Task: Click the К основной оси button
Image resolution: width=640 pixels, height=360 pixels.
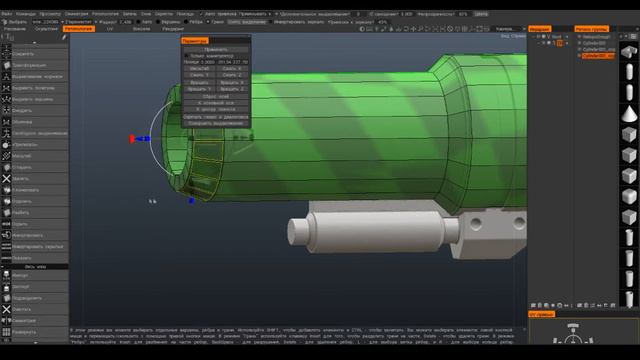Action: click(x=216, y=103)
